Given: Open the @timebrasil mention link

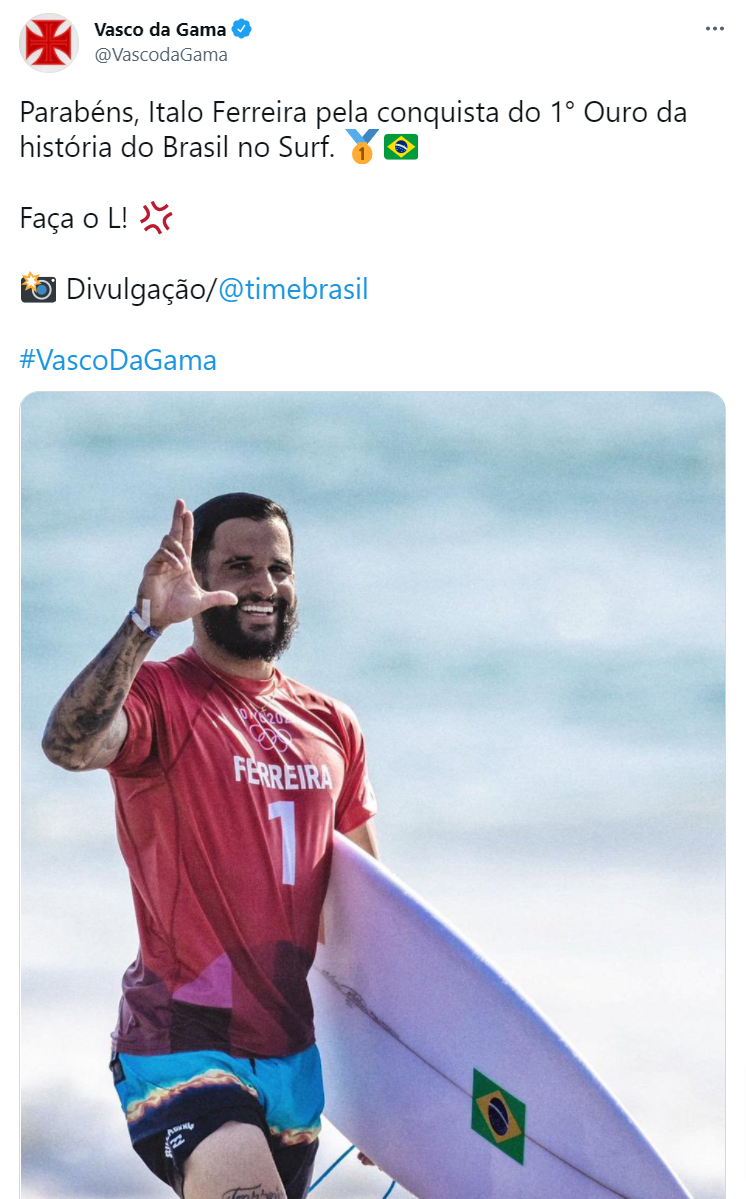Looking at the screenshot, I should [x=293, y=290].
